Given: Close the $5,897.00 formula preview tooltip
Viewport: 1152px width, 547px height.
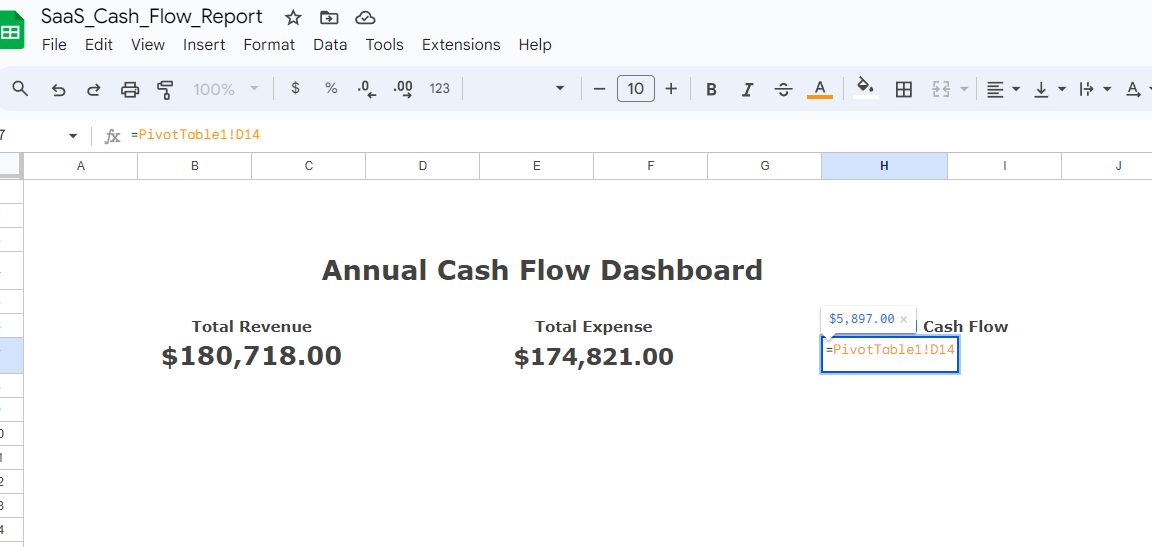Looking at the screenshot, I should coord(904,319).
